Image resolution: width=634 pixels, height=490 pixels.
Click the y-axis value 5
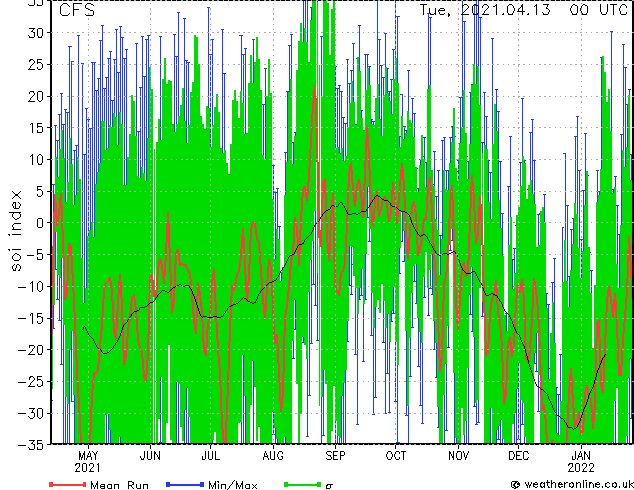[x=39, y=191]
